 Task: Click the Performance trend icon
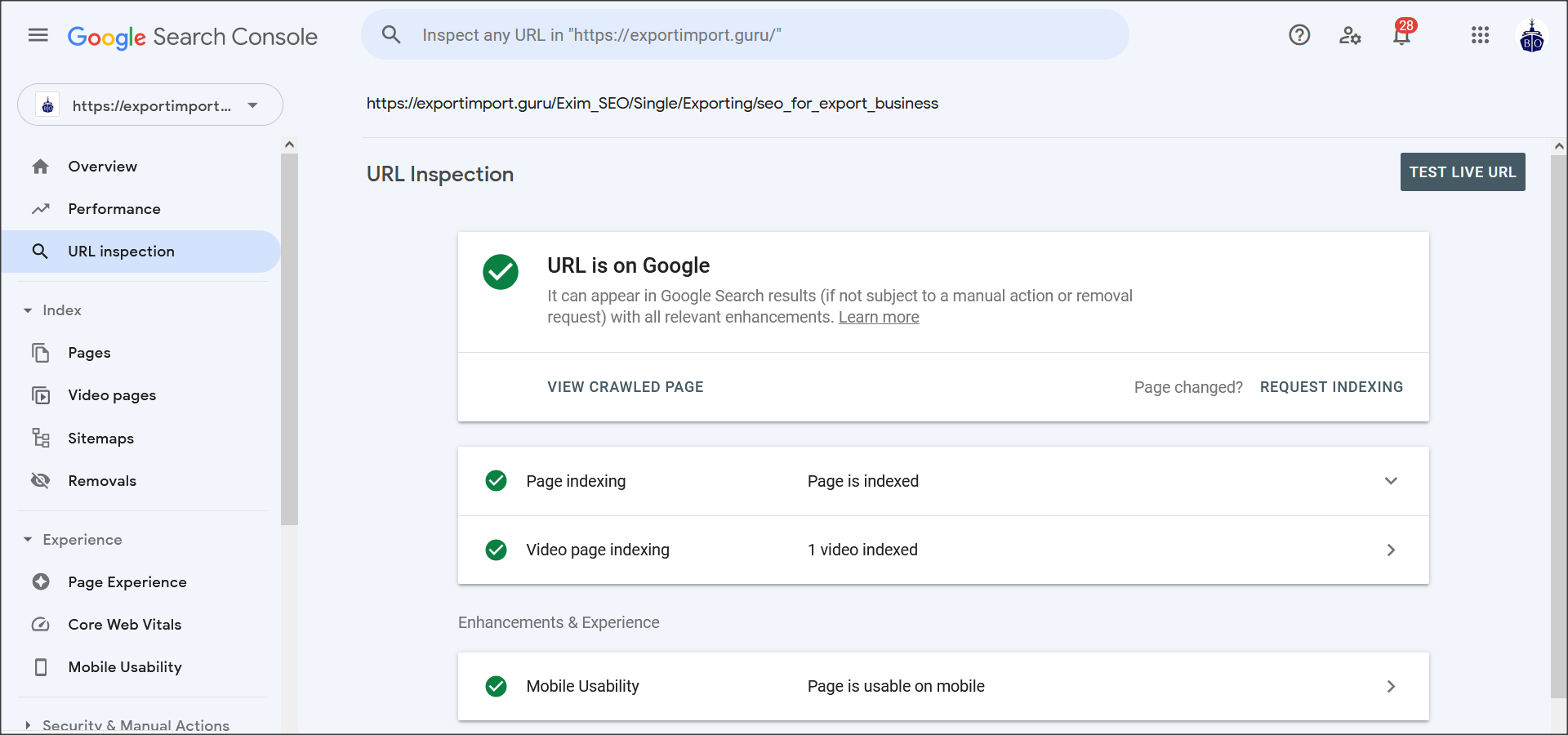[x=41, y=209]
